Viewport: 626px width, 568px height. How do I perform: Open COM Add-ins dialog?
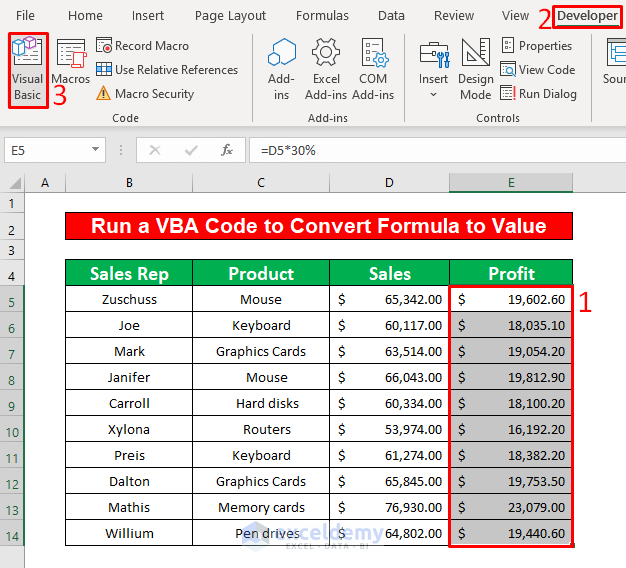point(373,69)
